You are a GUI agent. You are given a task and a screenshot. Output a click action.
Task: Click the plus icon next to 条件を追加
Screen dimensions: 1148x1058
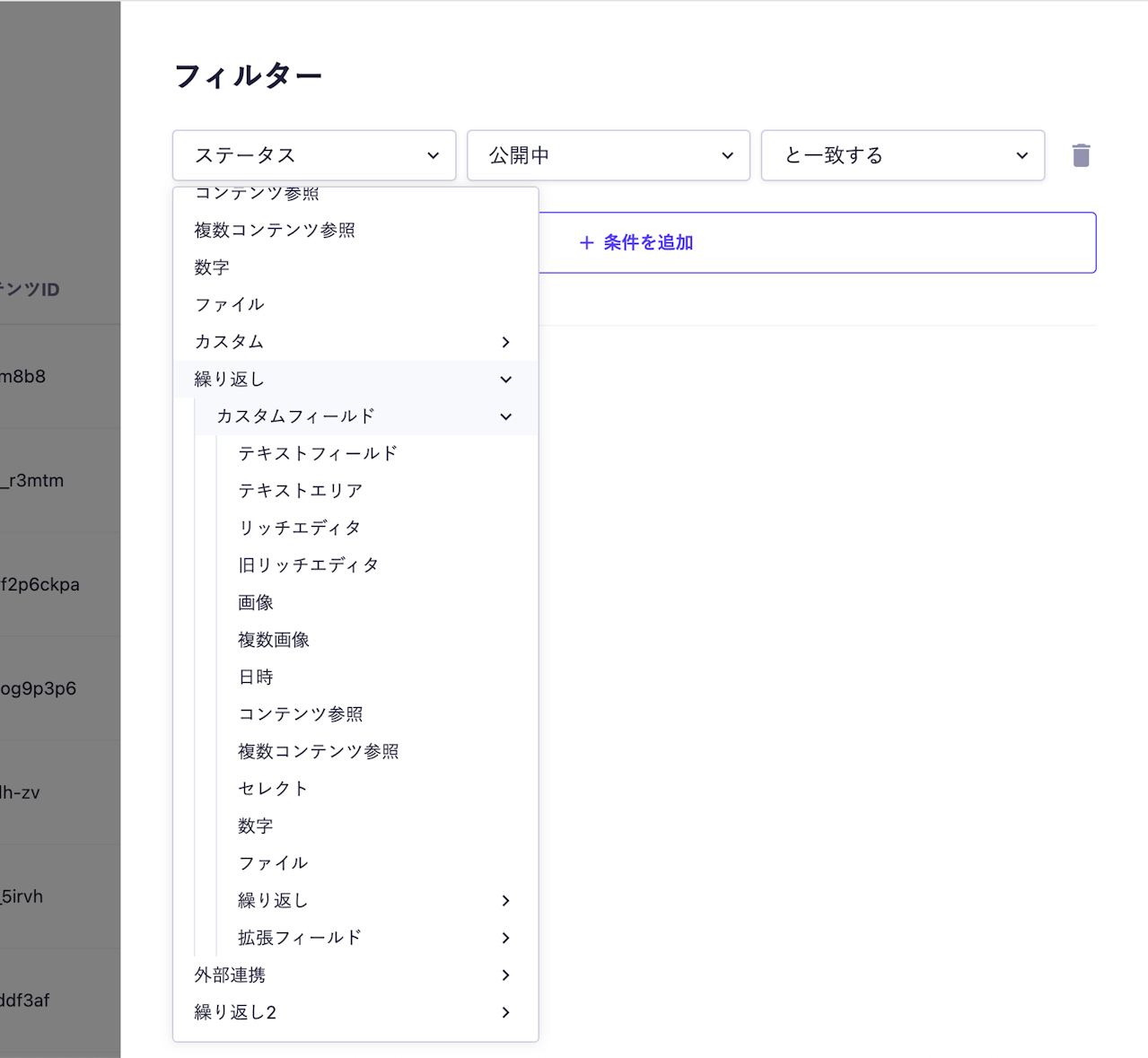[587, 242]
